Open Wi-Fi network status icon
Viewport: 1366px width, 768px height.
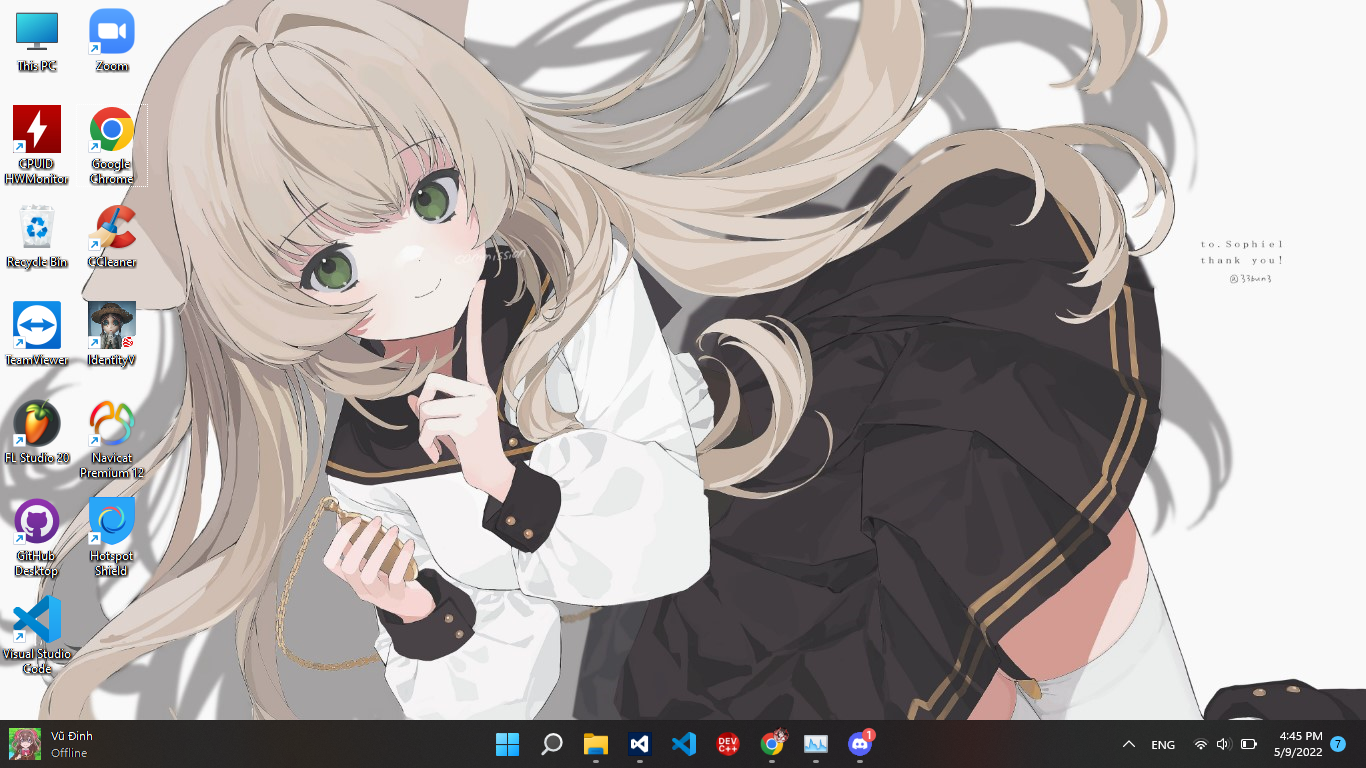1200,745
